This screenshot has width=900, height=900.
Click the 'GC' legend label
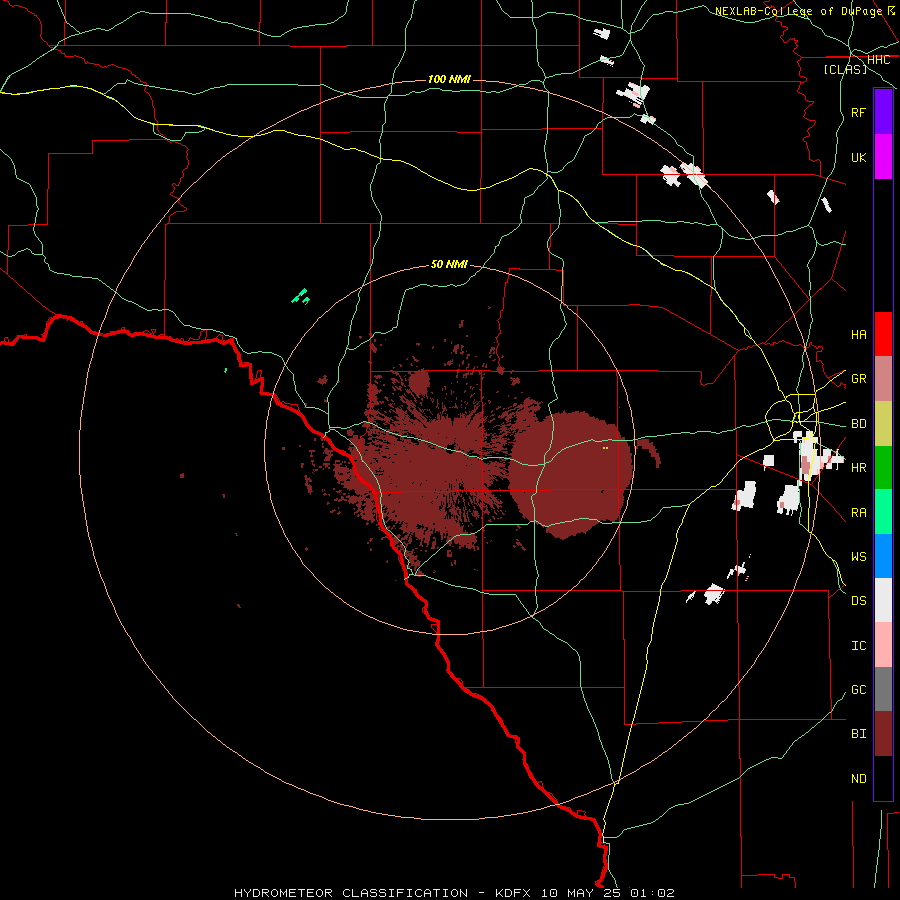click(x=859, y=689)
